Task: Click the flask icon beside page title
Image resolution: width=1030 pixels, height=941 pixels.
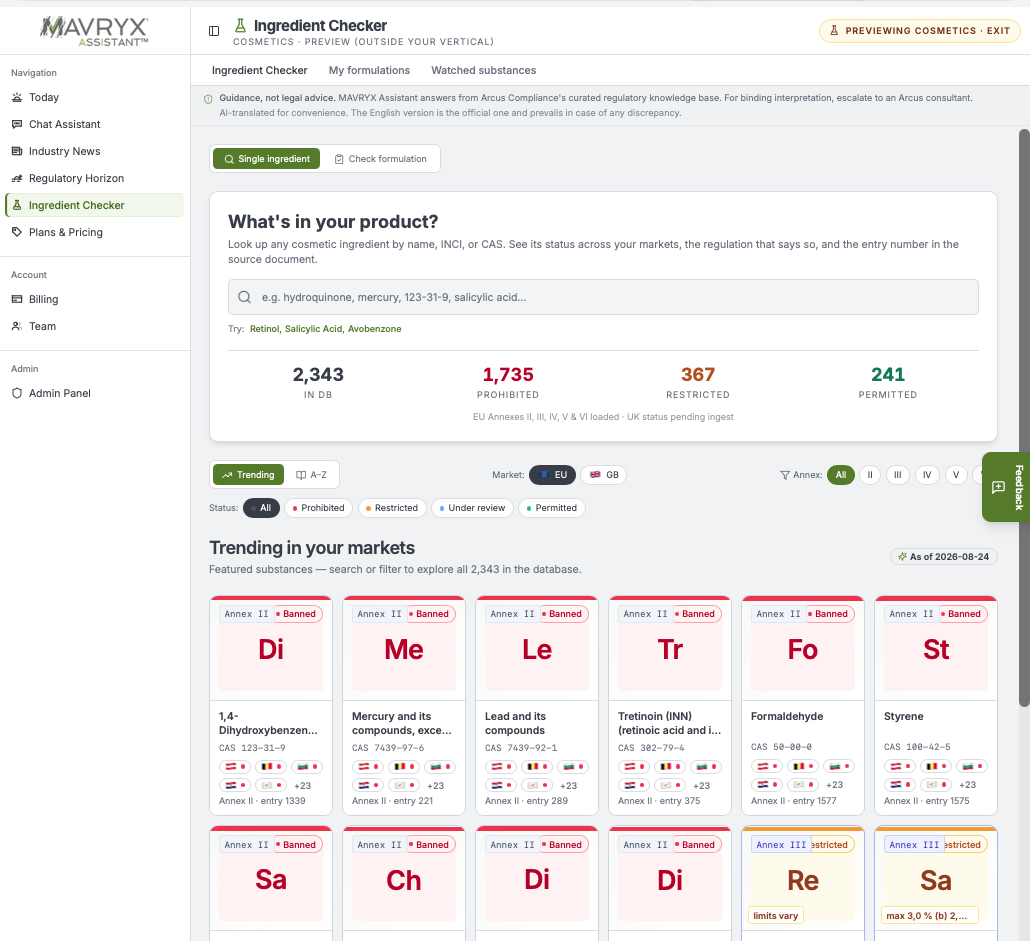Action: click(240, 26)
